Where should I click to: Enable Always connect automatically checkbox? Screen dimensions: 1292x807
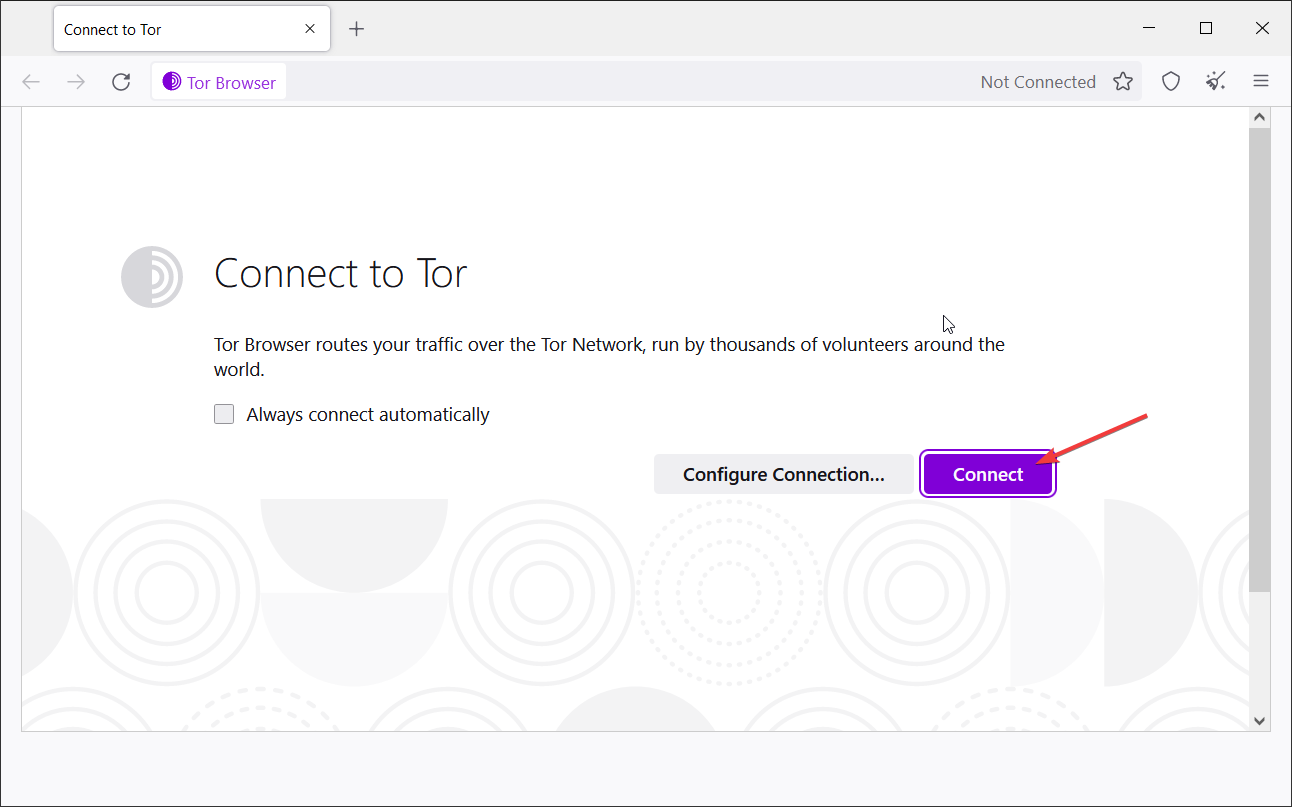point(224,414)
